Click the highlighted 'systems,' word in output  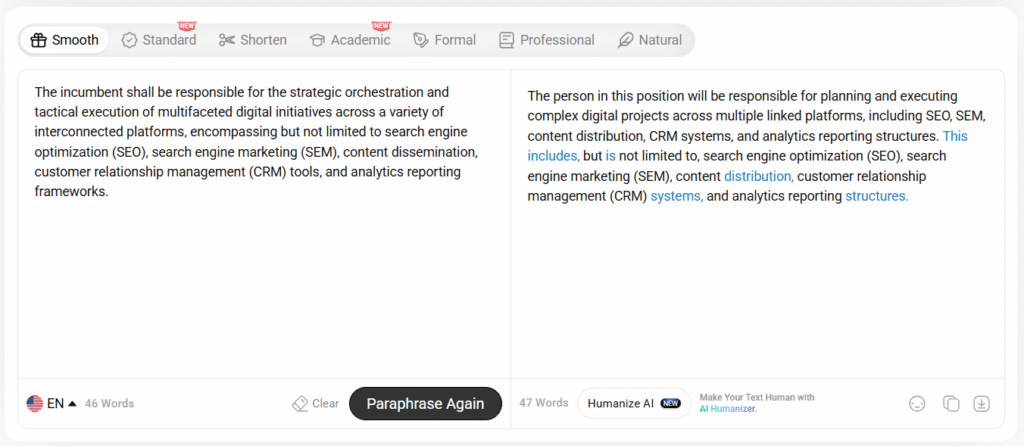(676, 196)
